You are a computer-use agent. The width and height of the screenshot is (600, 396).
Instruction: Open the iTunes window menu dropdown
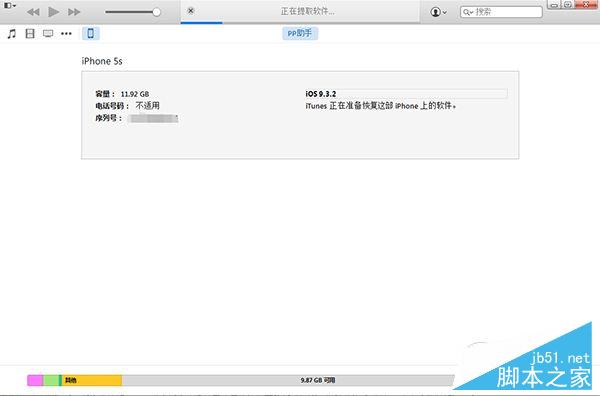[10, 6]
